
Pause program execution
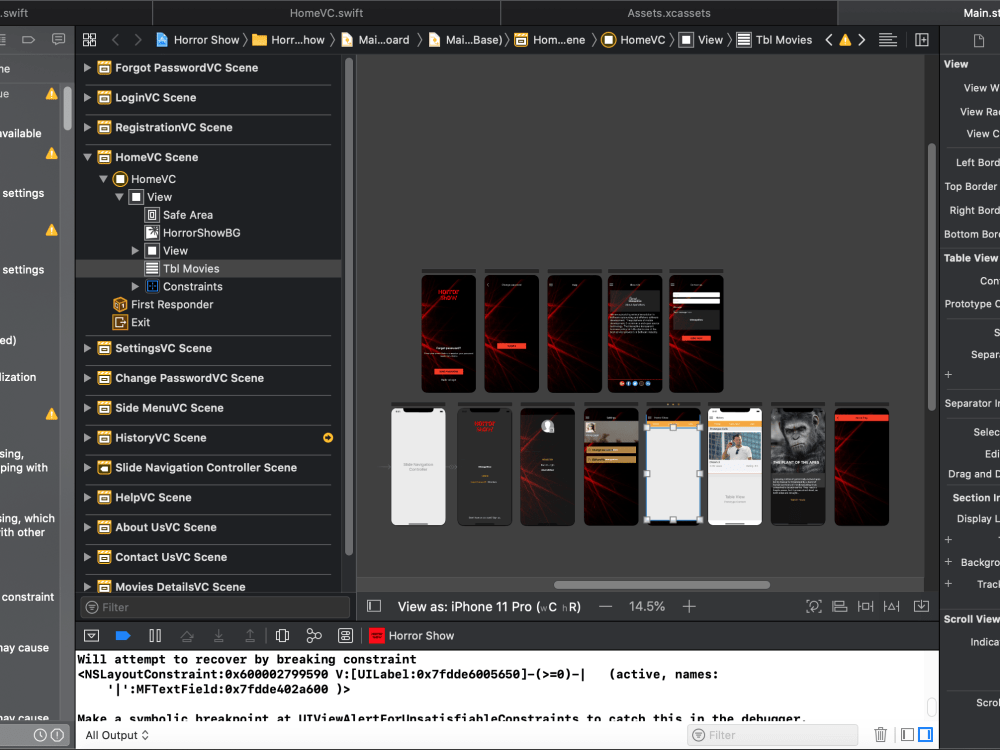pyautogui.click(x=155, y=636)
